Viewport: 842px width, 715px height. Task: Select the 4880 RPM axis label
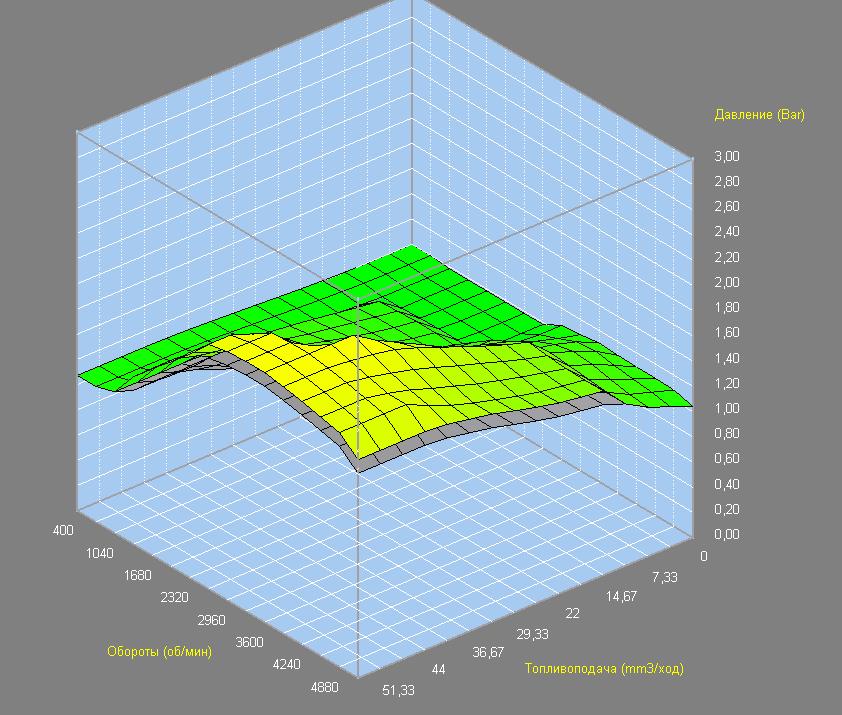pyautogui.click(x=325, y=687)
